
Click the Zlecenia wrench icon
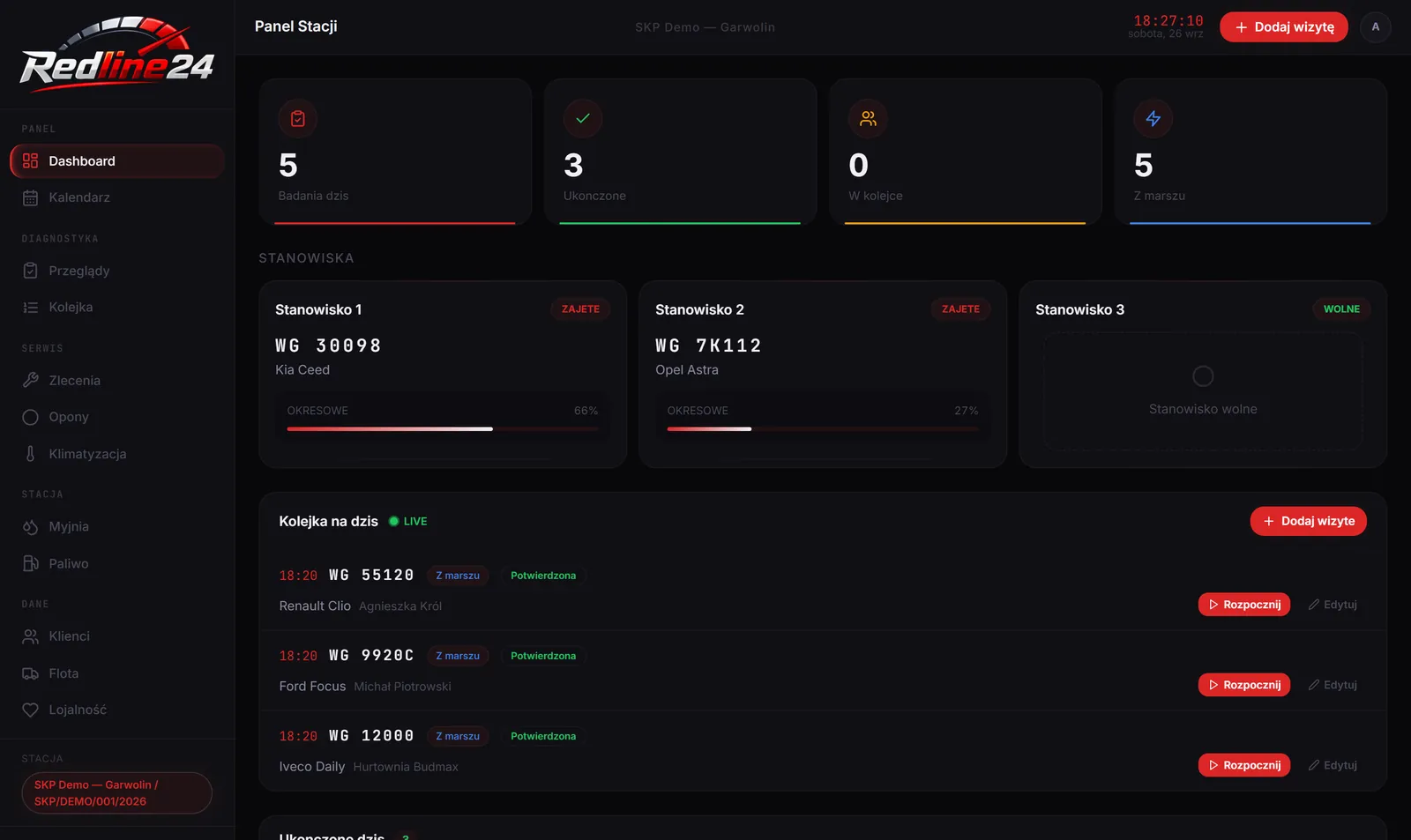pyautogui.click(x=31, y=381)
